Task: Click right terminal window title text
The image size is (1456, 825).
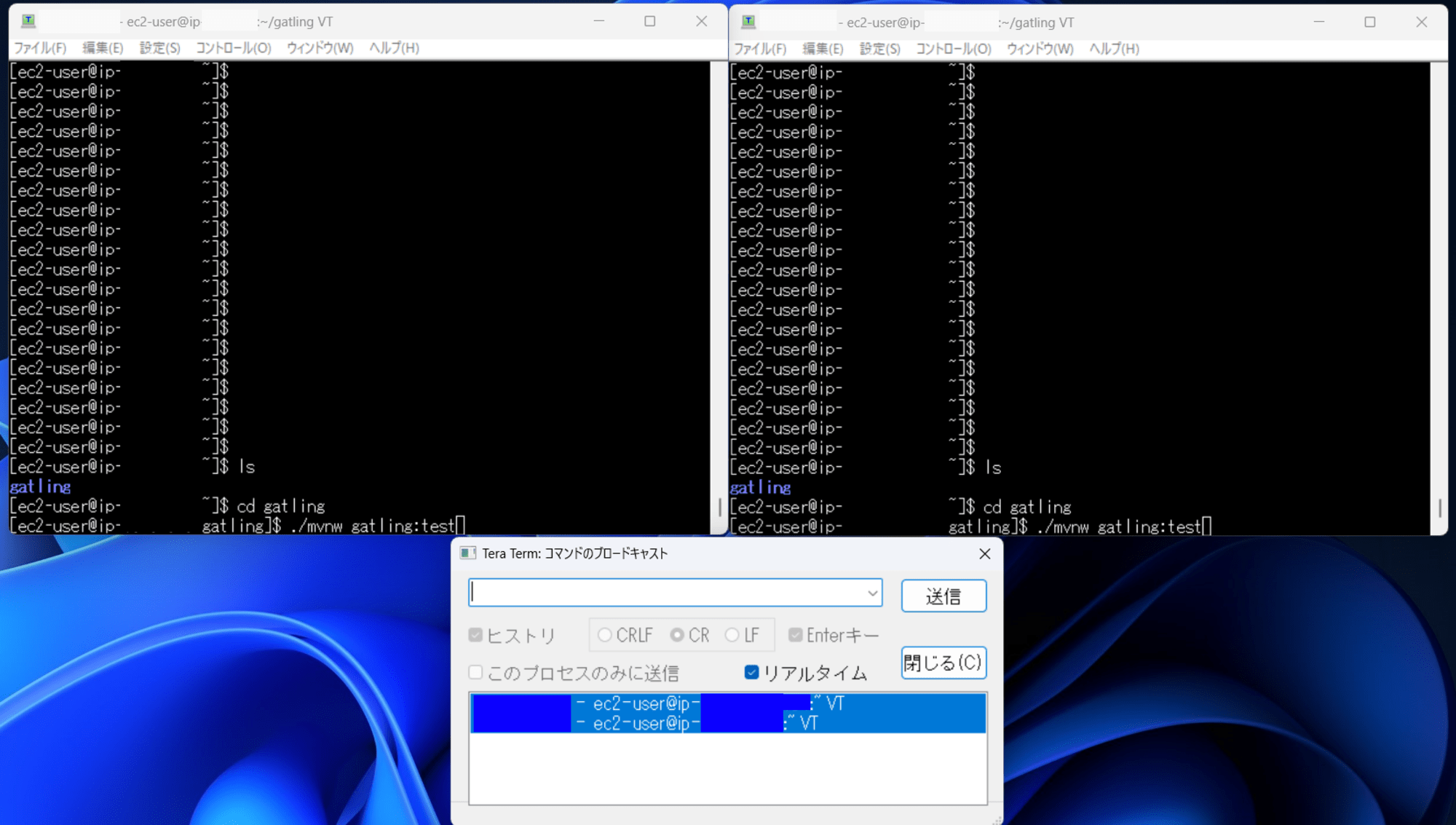Action: point(955,23)
